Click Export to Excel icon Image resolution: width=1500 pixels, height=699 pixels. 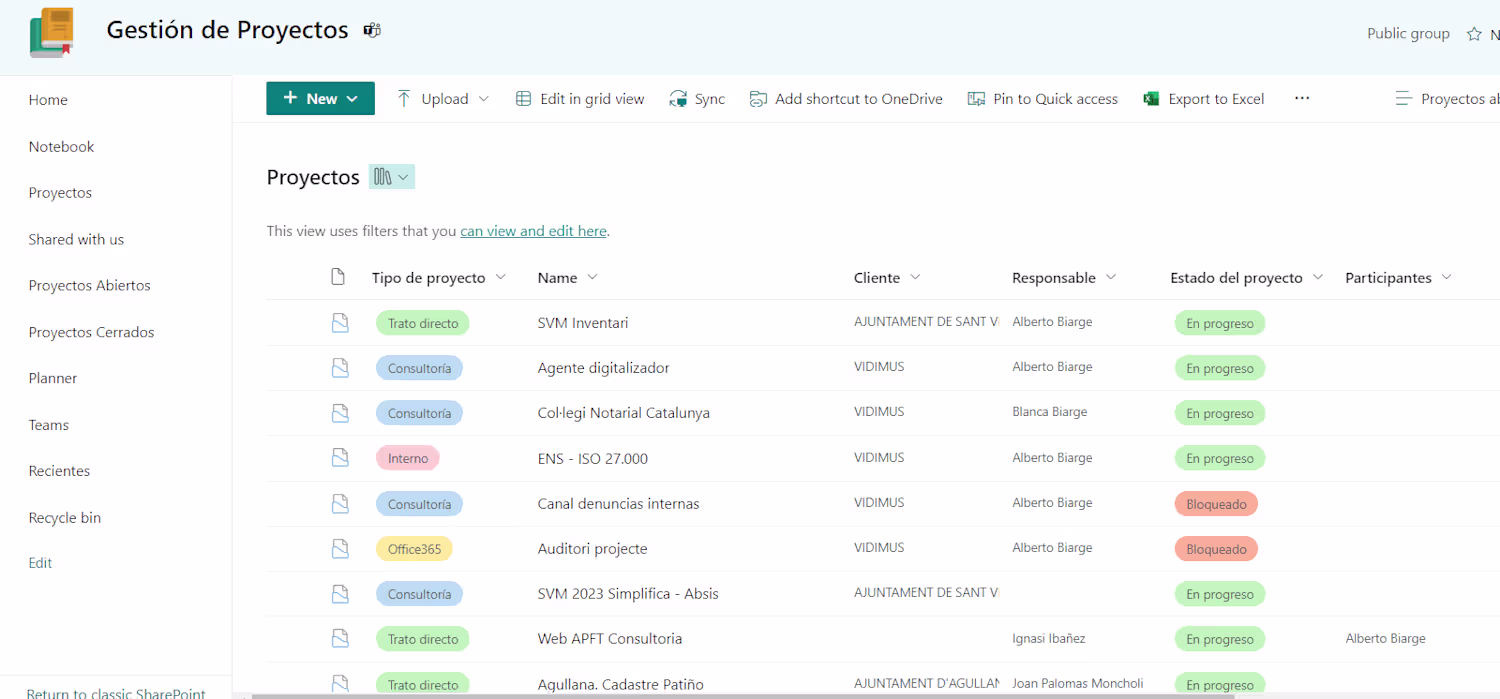tap(1151, 99)
